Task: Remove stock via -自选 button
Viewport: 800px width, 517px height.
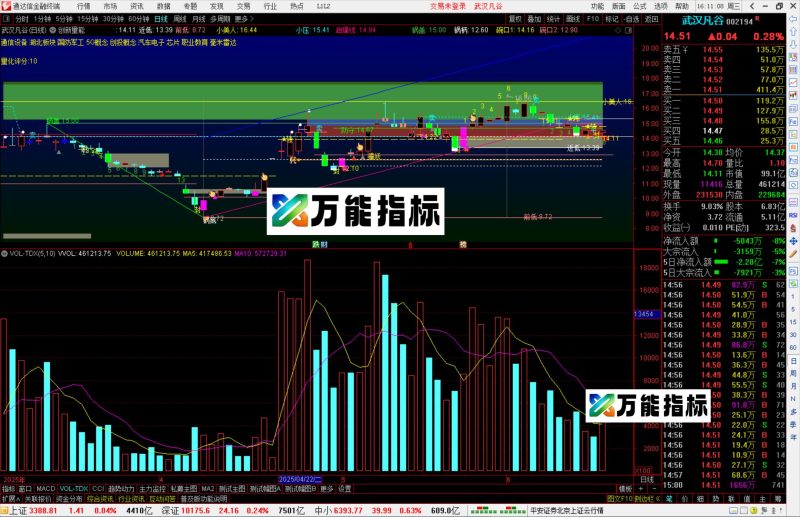Action: coord(632,19)
